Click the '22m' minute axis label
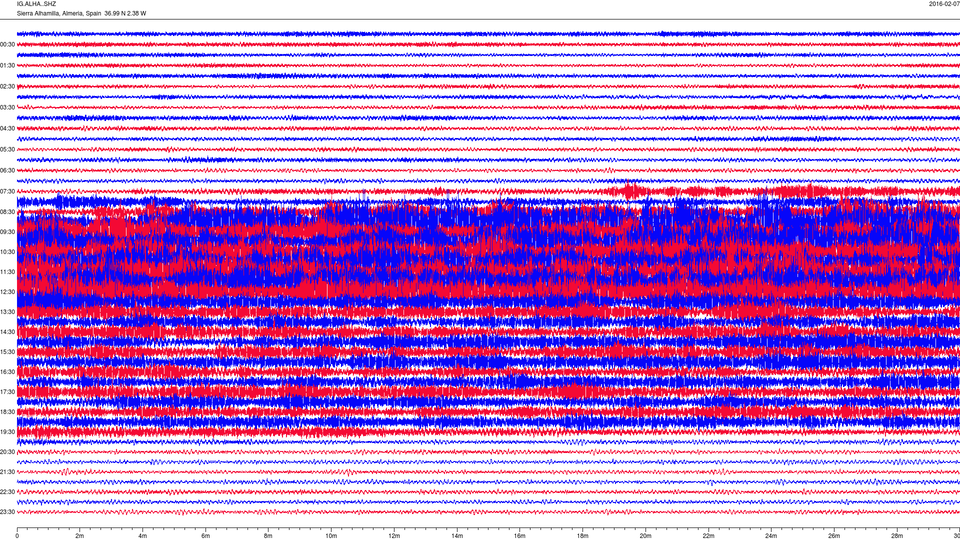This screenshot has height=540, width=960. [708, 536]
